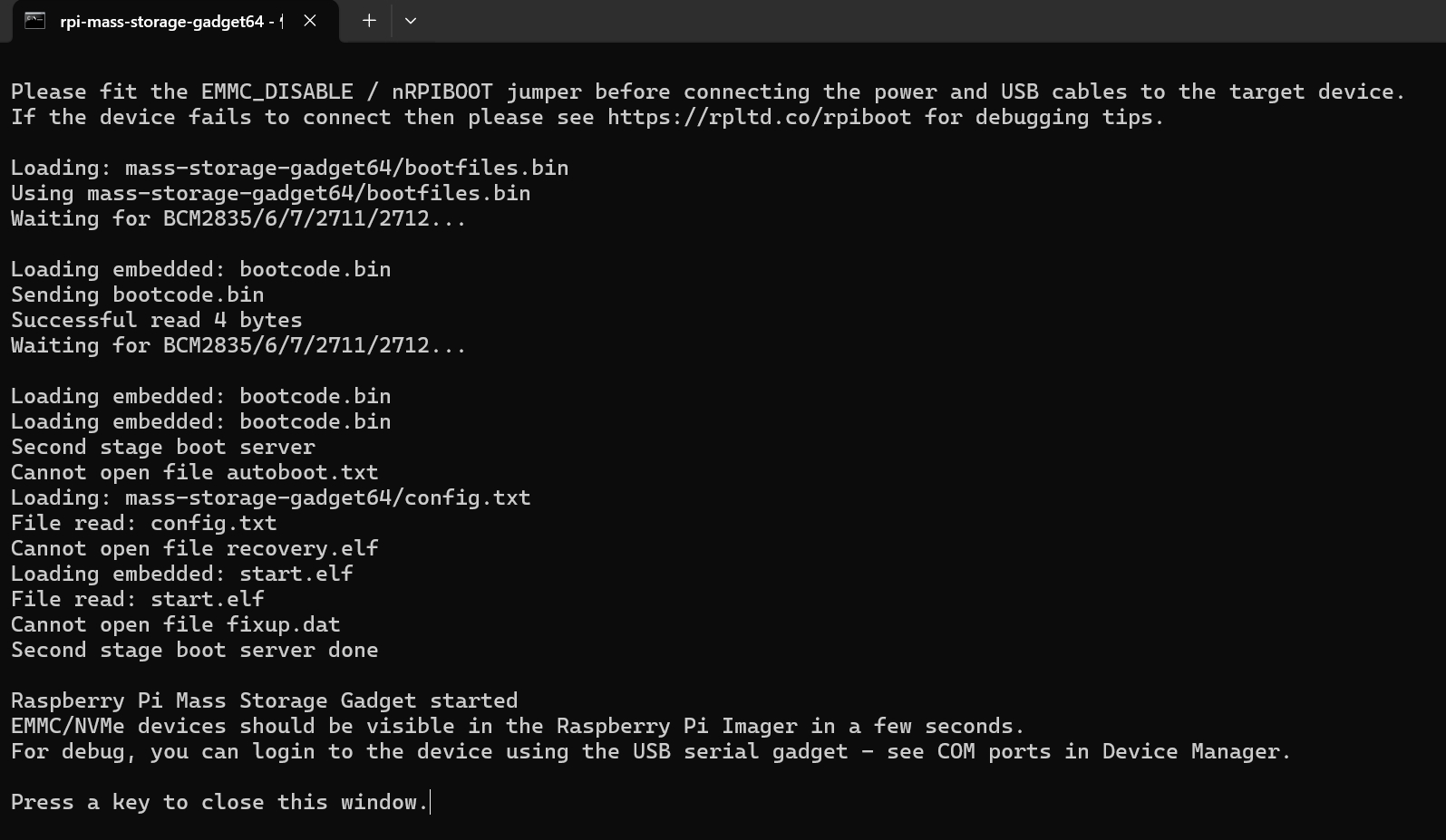
Task: Open the https://rpltd.co/rpiboot link
Action: (758, 118)
